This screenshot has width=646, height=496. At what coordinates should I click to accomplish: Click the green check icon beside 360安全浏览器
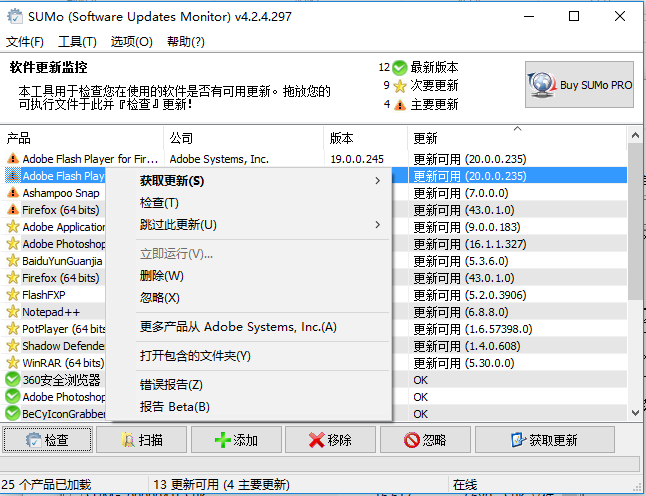coord(12,380)
